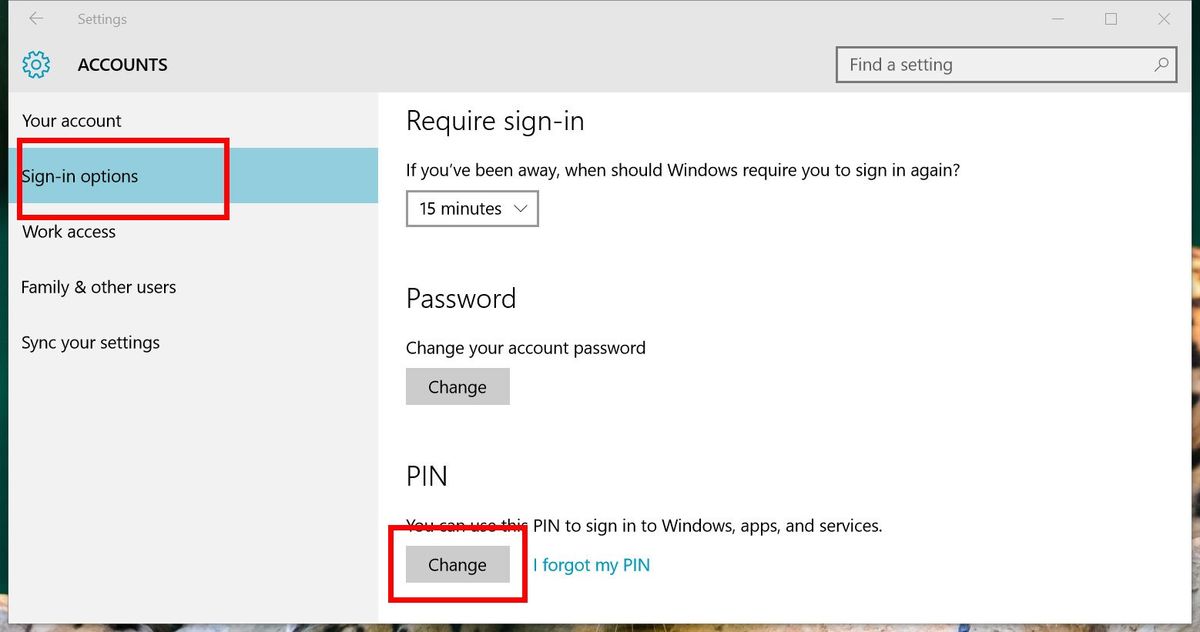This screenshot has width=1200, height=632.
Task: Click Change under PIN
Action: pyautogui.click(x=457, y=564)
